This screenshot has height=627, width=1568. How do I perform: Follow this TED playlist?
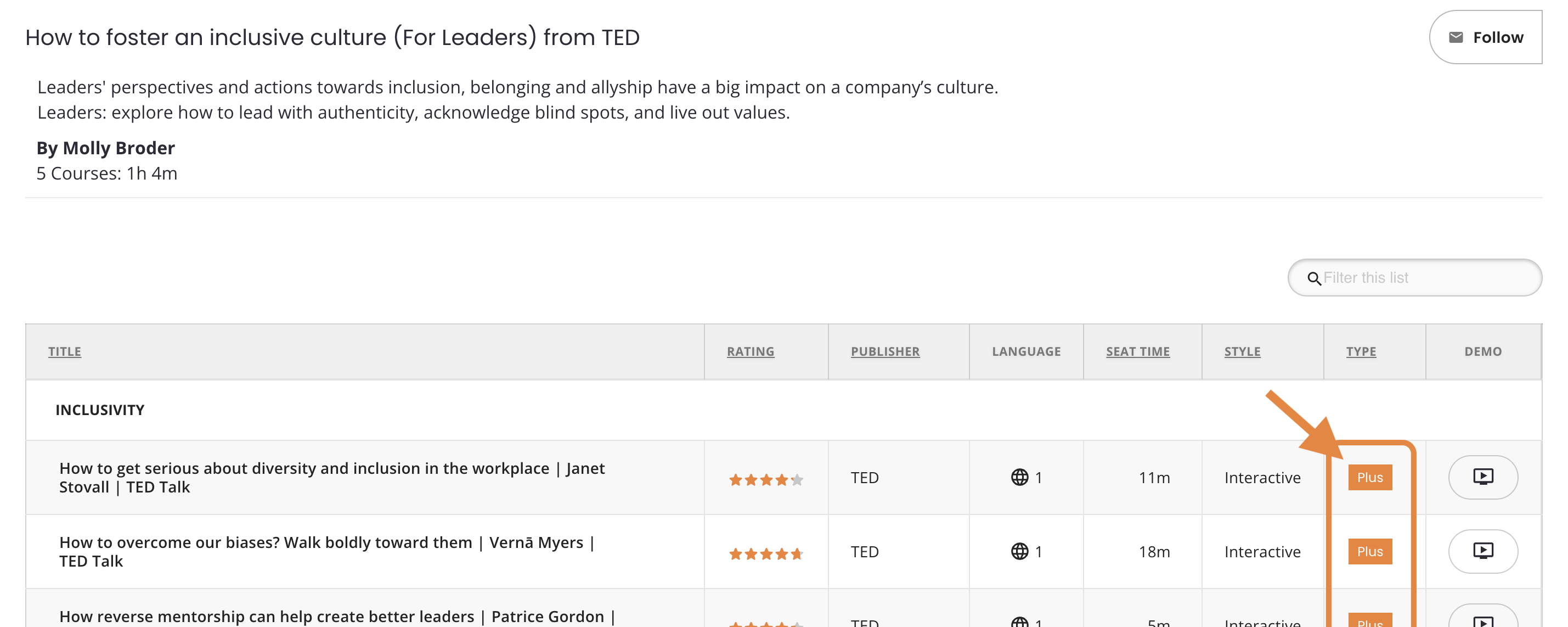pyautogui.click(x=1485, y=37)
